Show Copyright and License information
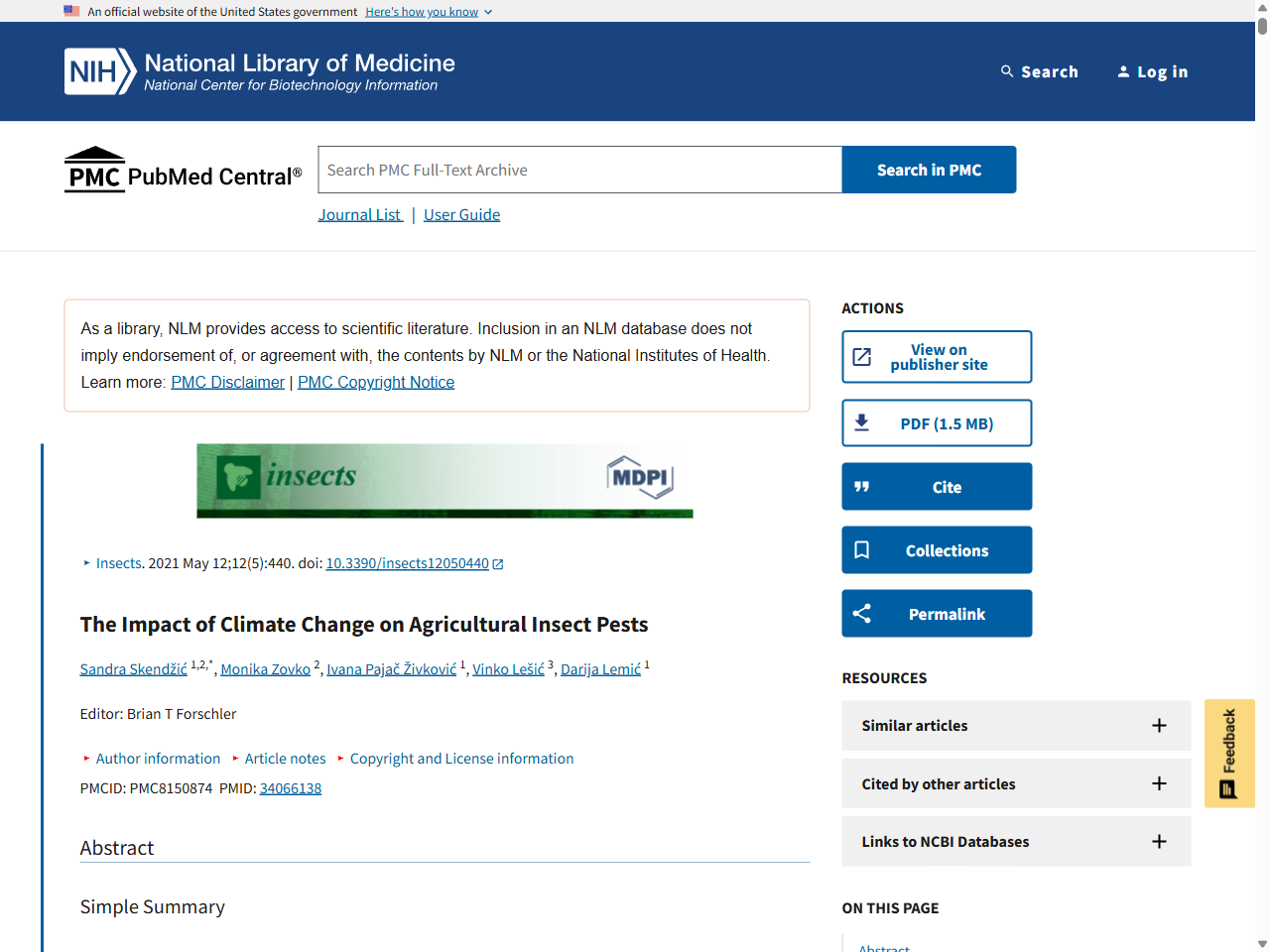The height and width of the screenshot is (952, 1270). (461, 759)
